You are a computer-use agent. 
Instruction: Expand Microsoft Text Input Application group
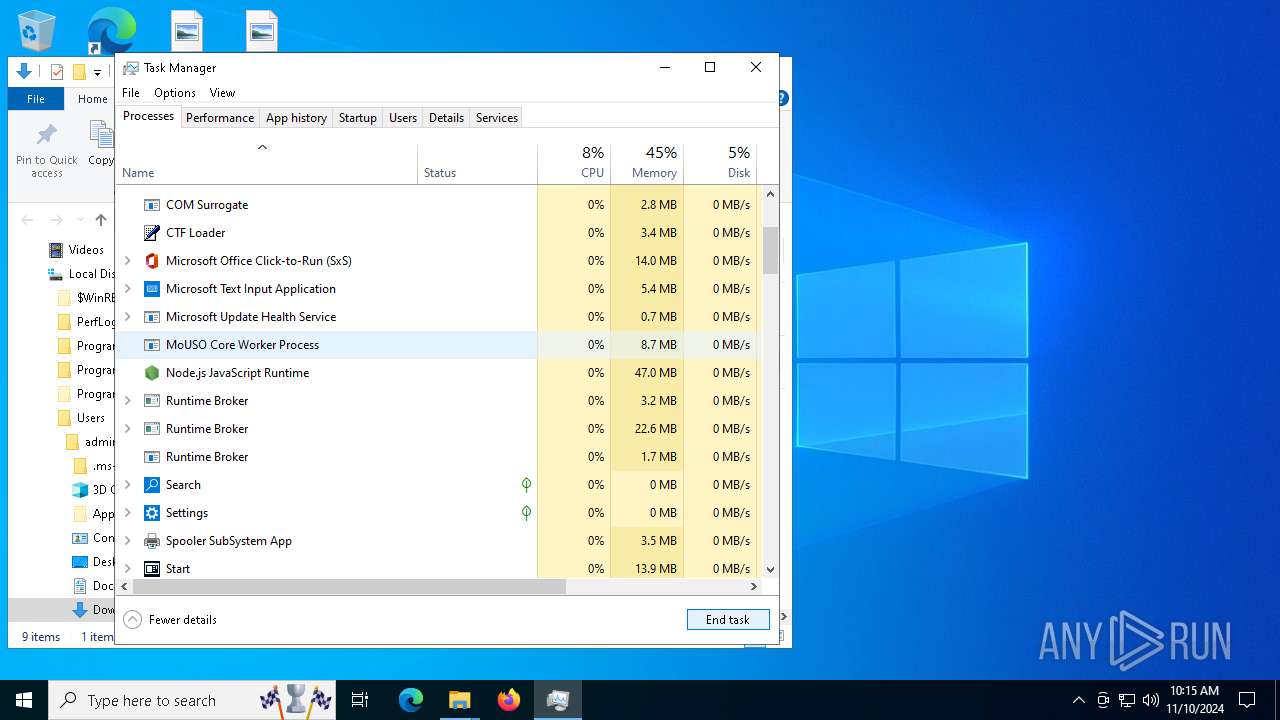point(127,289)
